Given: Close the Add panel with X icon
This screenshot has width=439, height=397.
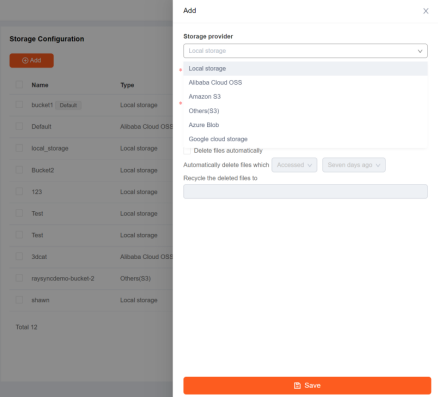Looking at the screenshot, I should pyautogui.click(x=426, y=11).
